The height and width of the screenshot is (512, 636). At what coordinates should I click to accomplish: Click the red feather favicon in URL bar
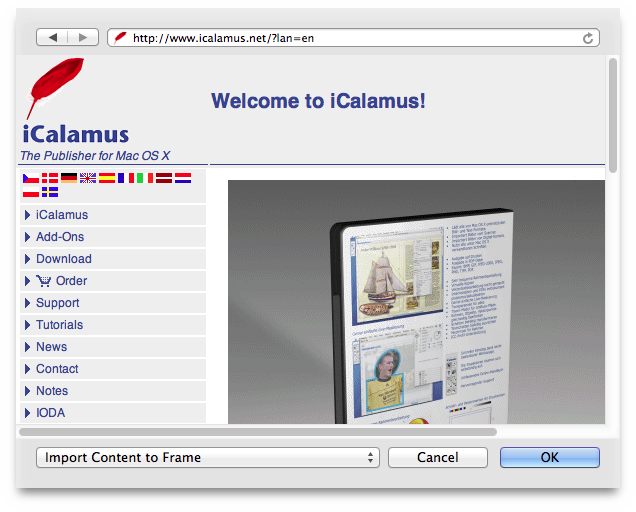coord(120,38)
